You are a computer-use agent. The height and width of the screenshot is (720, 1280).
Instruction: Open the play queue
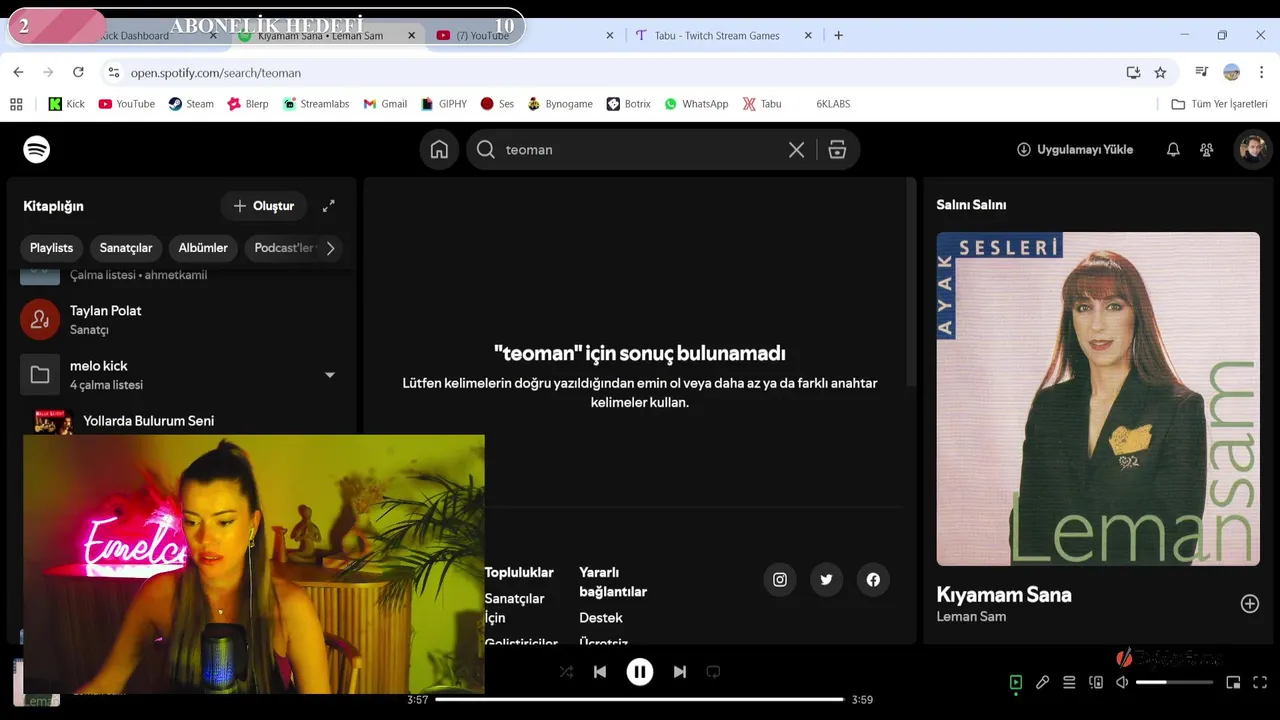click(1069, 683)
